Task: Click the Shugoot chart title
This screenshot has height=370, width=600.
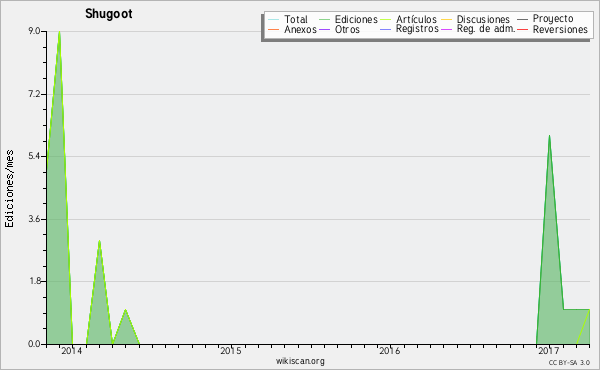Action: (x=109, y=14)
